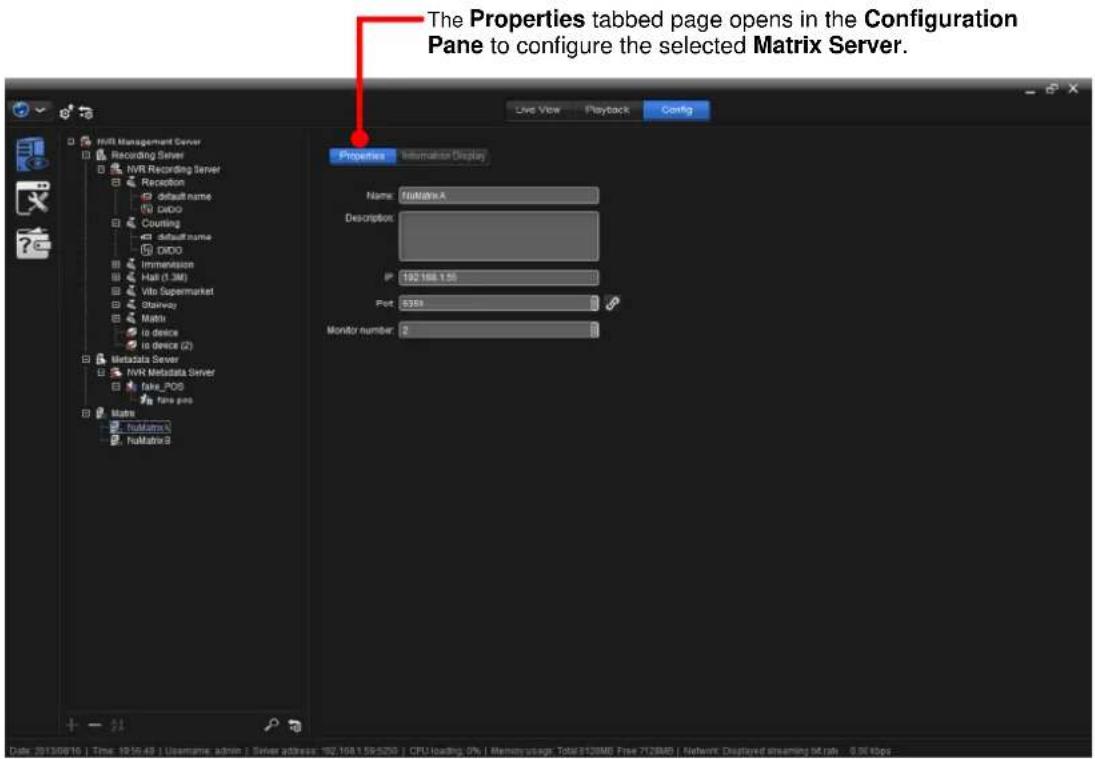Open the wrench and screwdriver tools sidebar icon
Viewport: 1095px width, 759px height.
(33, 199)
